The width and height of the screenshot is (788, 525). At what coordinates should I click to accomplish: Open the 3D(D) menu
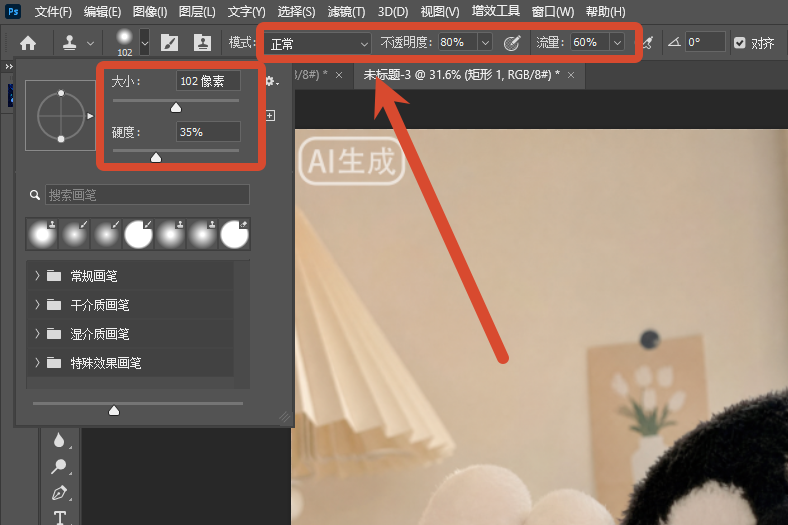pyautogui.click(x=392, y=12)
